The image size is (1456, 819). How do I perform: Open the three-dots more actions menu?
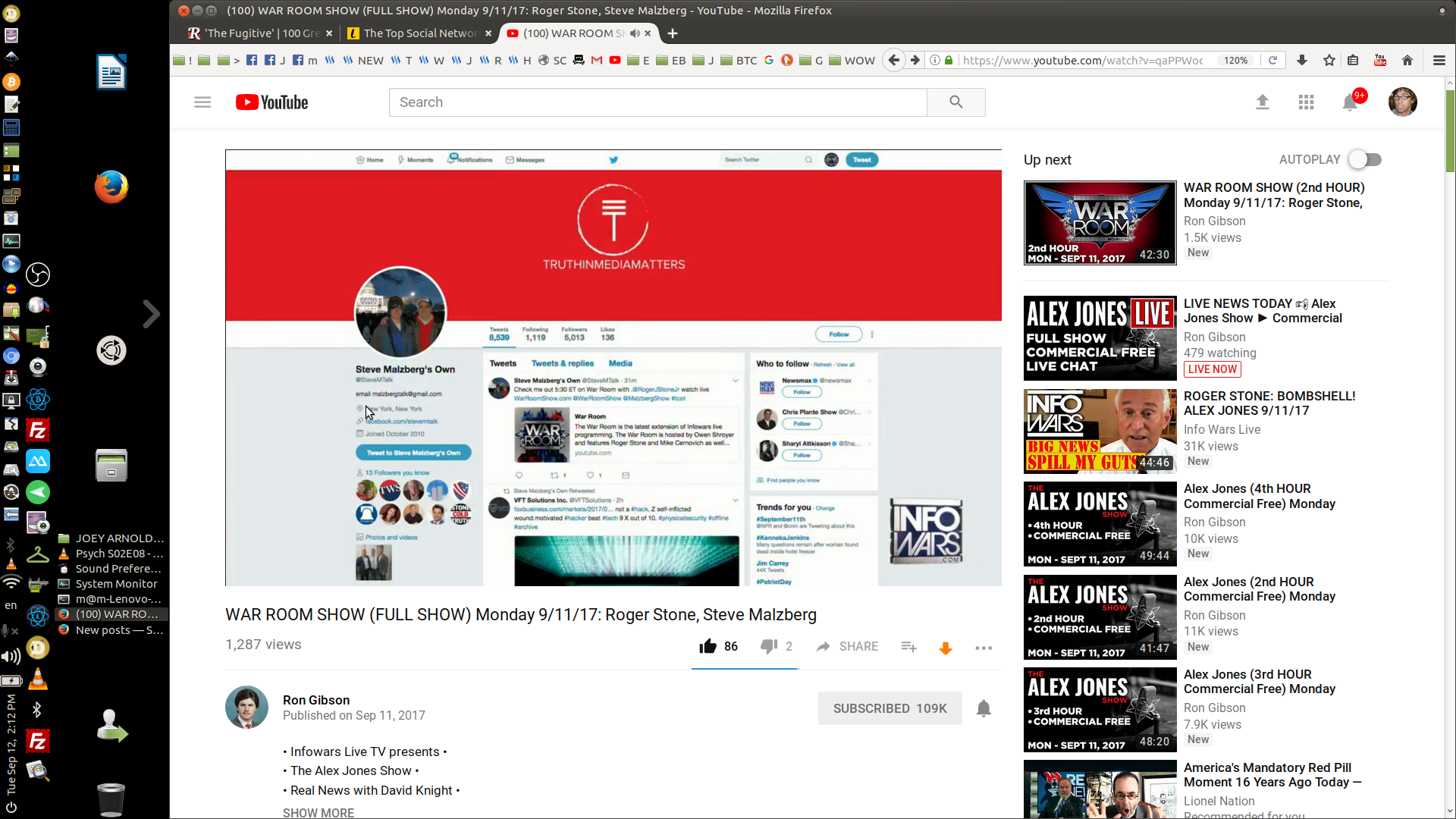pyautogui.click(x=984, y=648)
